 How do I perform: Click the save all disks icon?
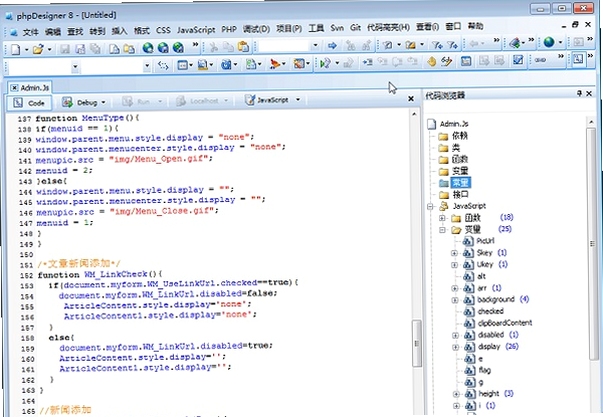coord(80,49)
